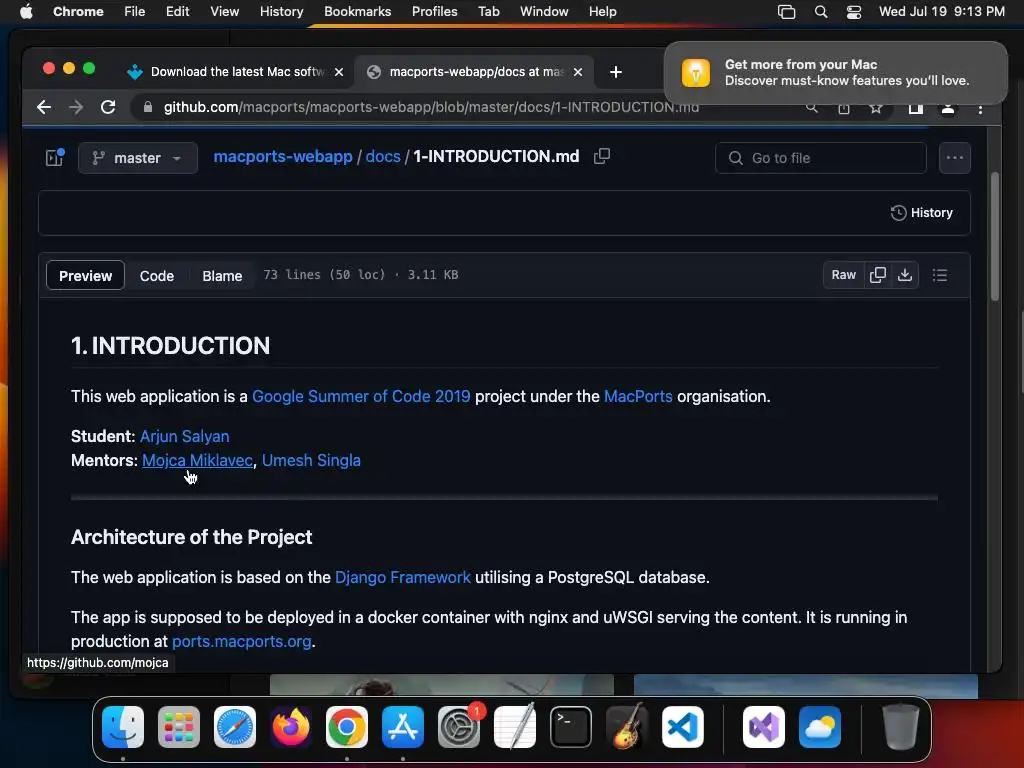Open the File menu
This screenshot has height=768, width=1024.
[135, 12]
